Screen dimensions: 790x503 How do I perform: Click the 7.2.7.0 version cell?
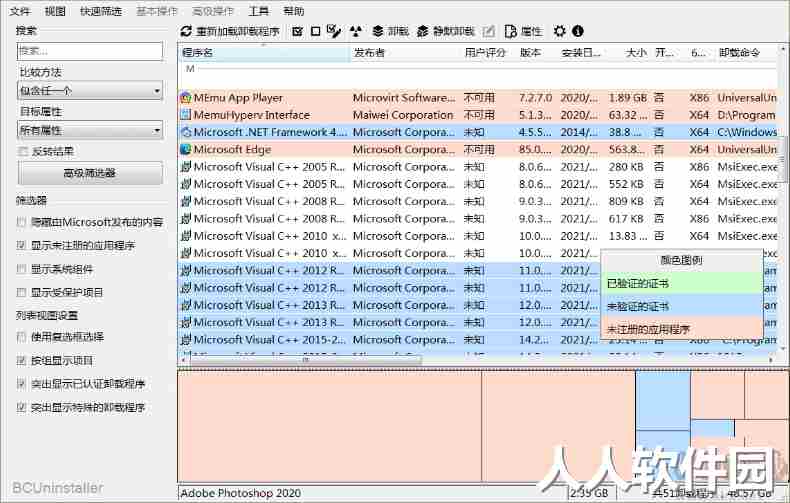pyautogui.click(x=536, y=98)
